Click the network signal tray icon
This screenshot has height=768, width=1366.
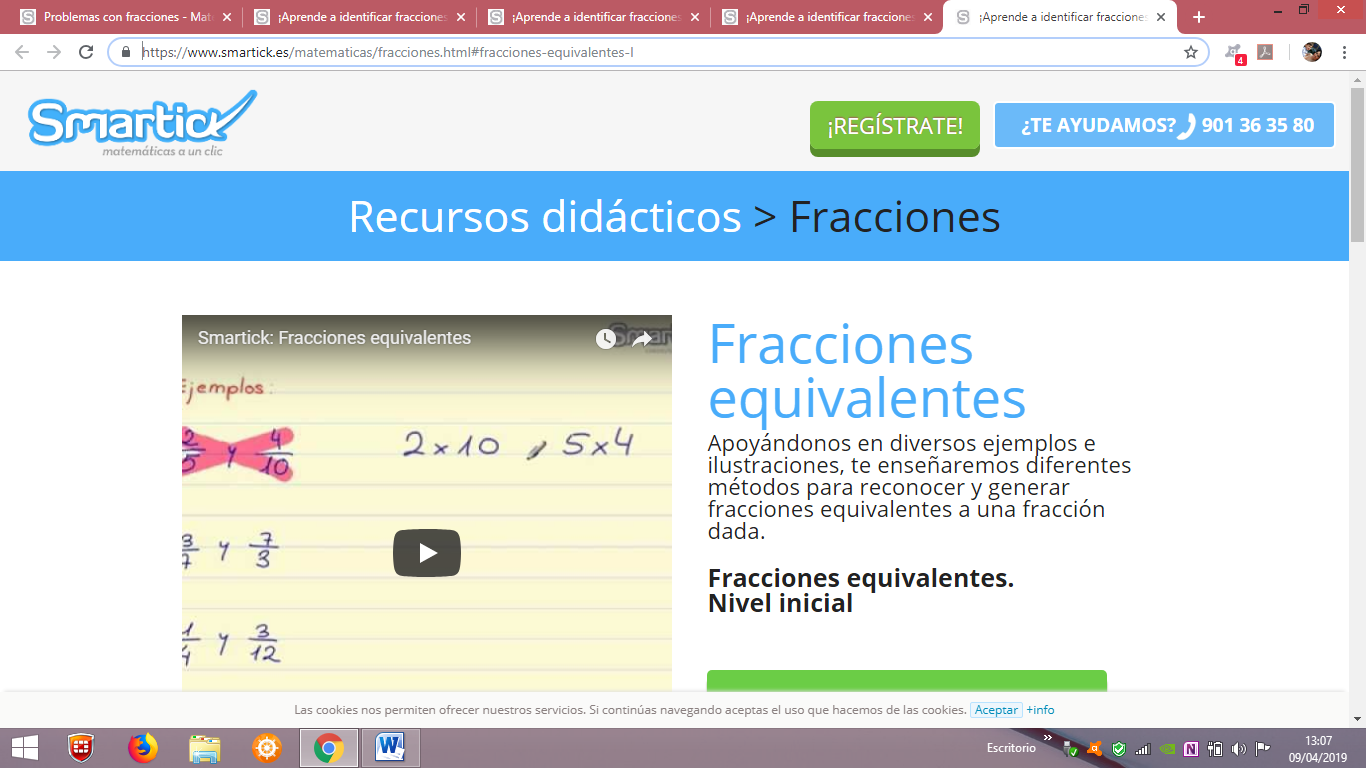pyautogui.click(x=1143, y=749)
